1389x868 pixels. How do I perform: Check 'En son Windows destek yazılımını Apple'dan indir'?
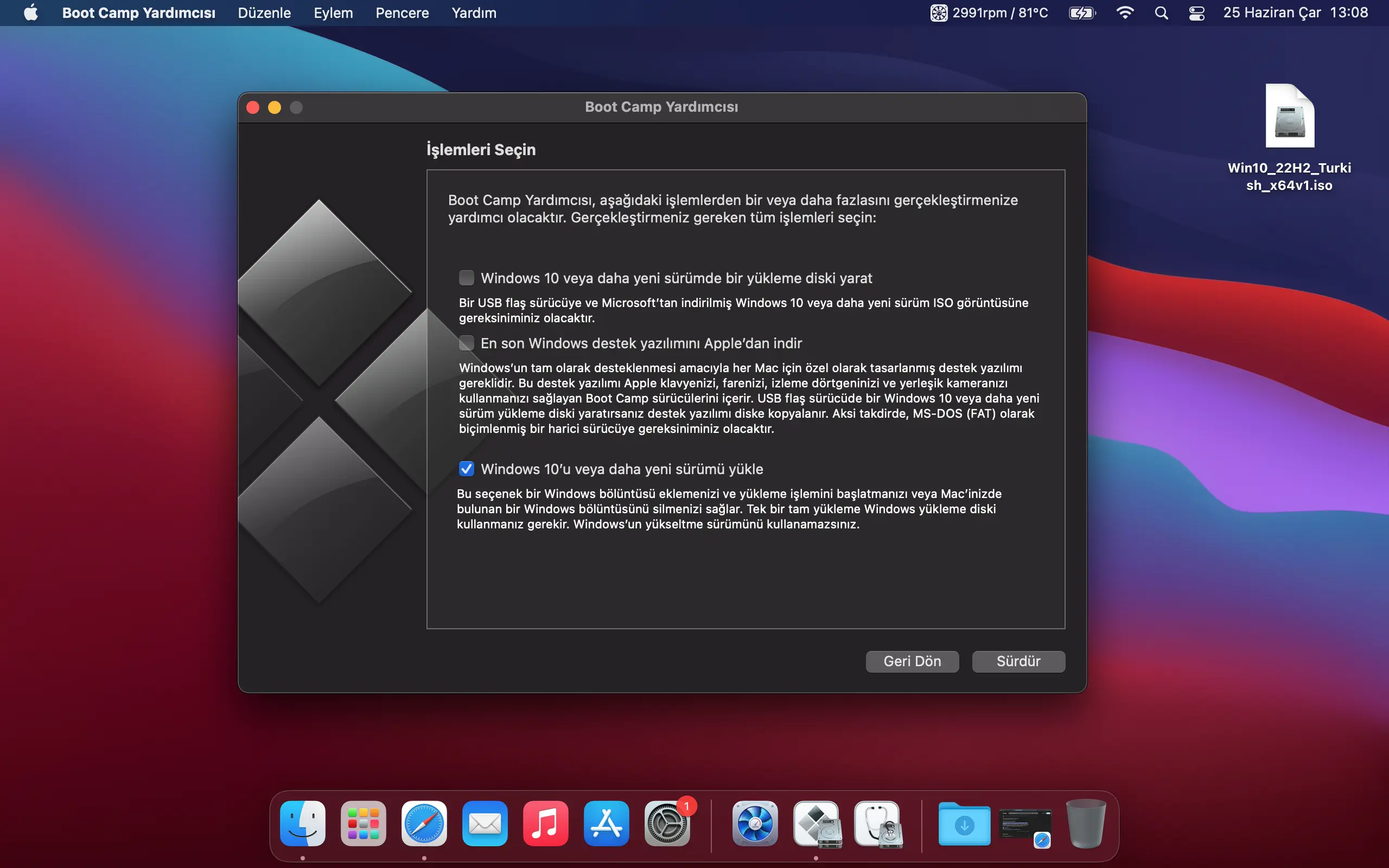pos(467,343)
